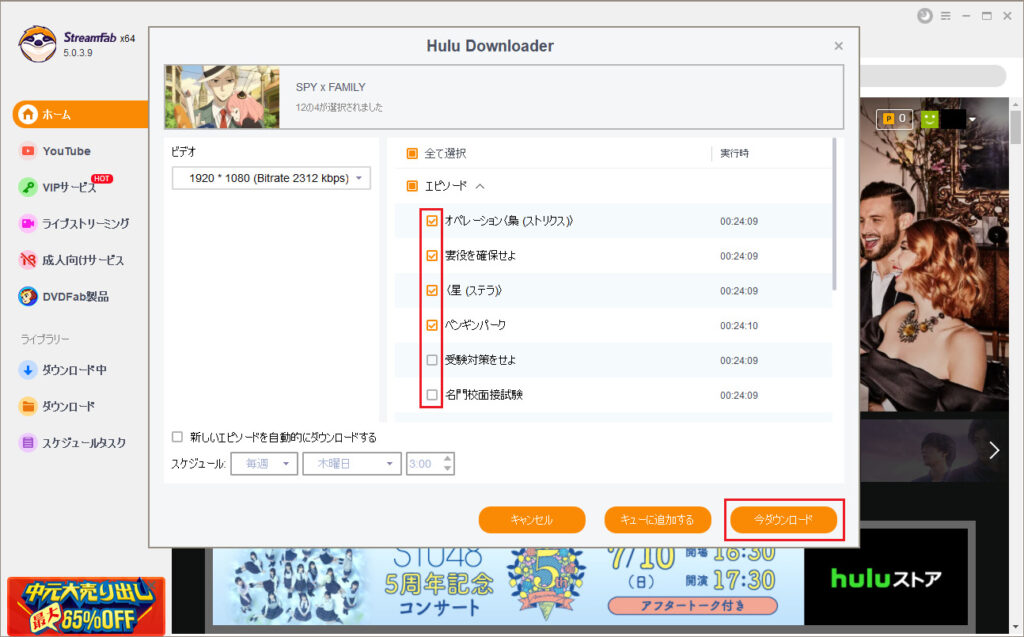Click the huluストア logo
1024x637 pixels.
coord(886,578)
